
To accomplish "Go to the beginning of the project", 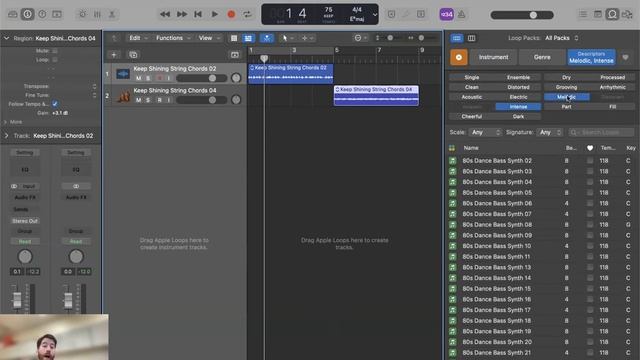I will pyautogui.click(x=198, y=14).
